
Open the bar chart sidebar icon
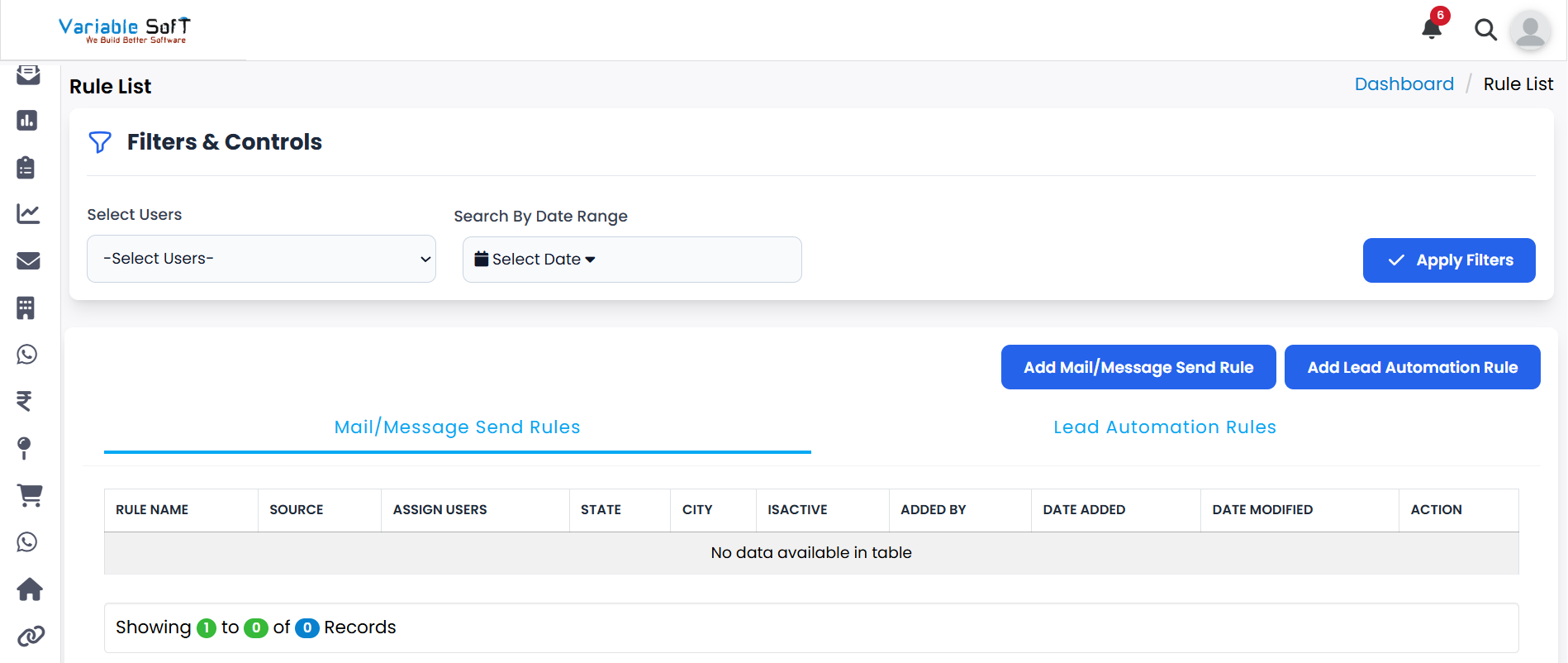[27, 121]
